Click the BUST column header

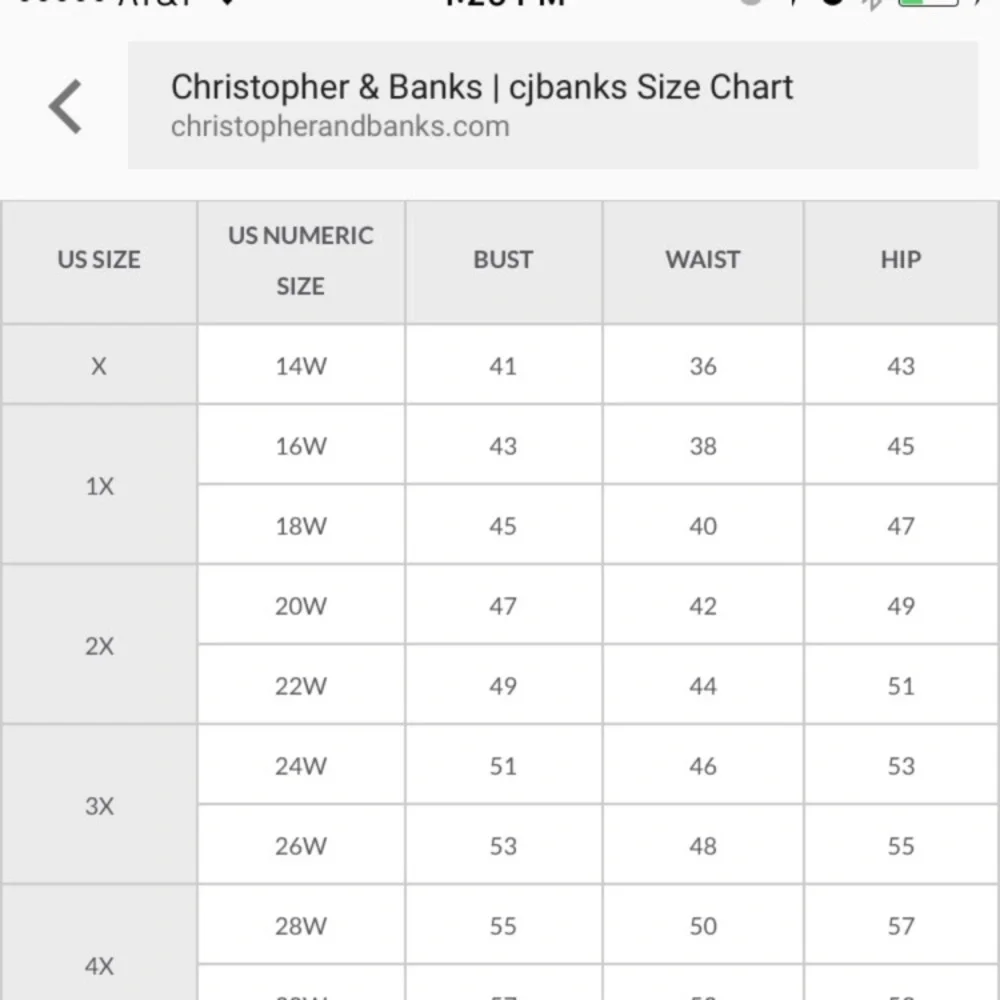tap(503, 260)
